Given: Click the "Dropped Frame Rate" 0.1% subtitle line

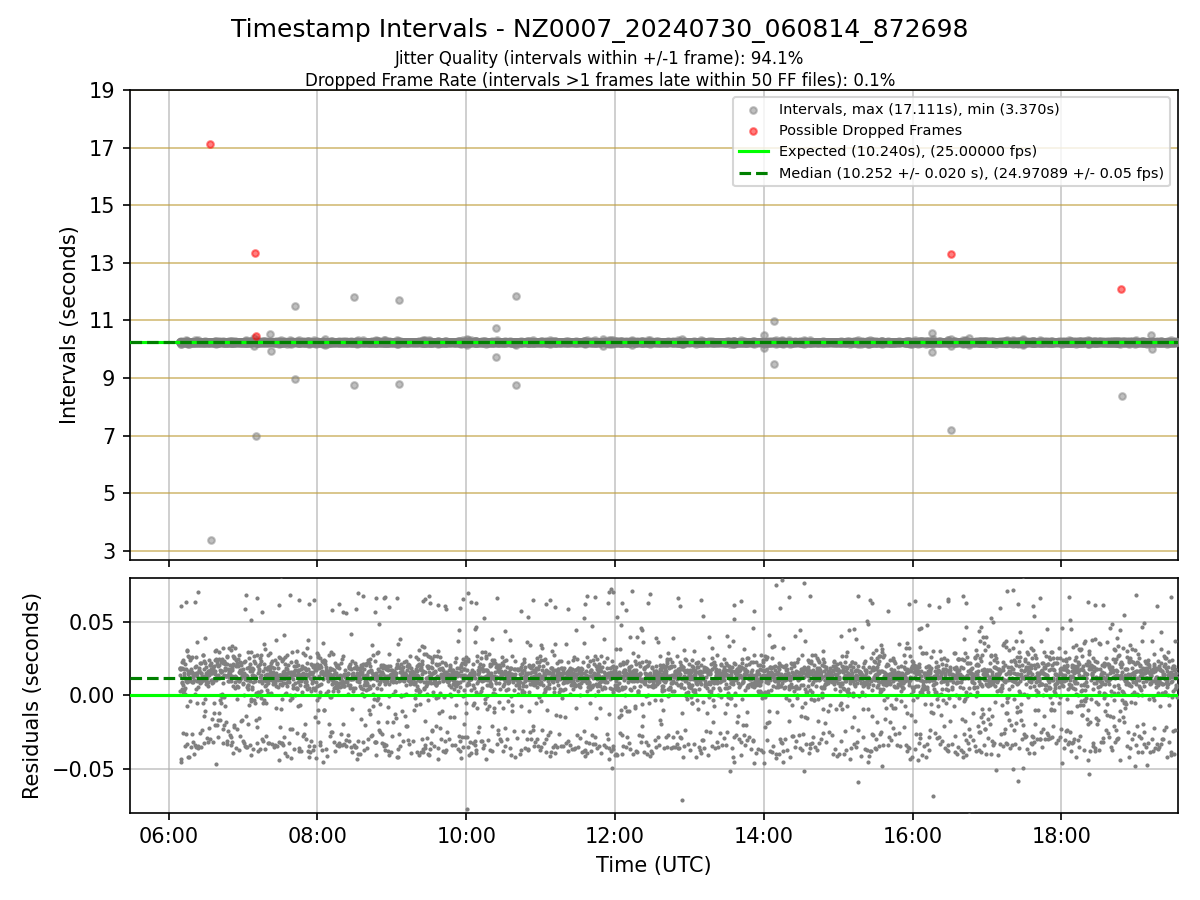Looking at the screenshot, I should coord(599,80).
